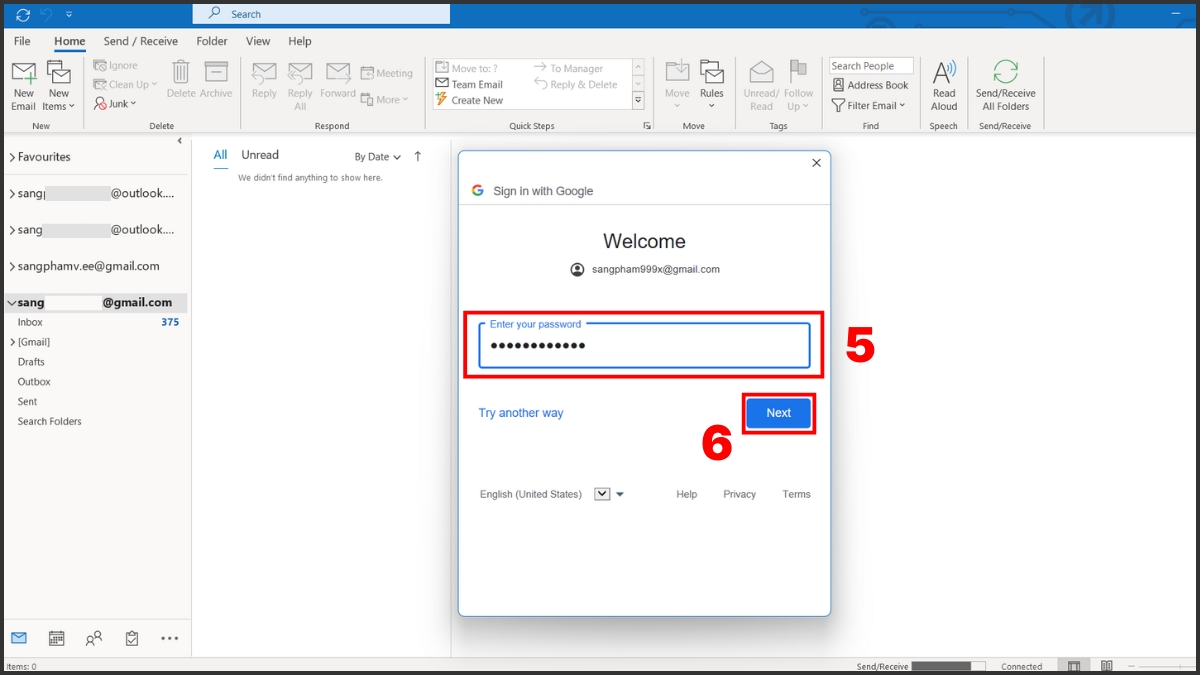Click the Meeting reply button
Viewport: 1200px width, 675px height.
tap(387, 73)
